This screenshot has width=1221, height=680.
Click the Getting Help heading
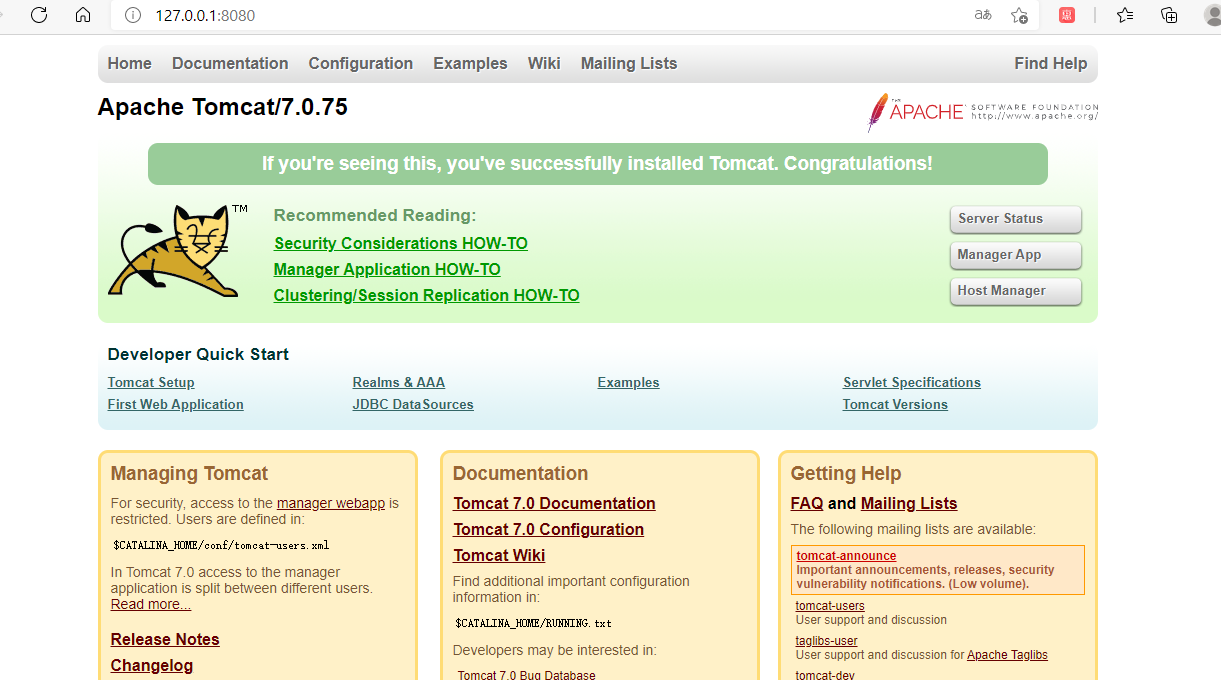click(x=846, y=473)
